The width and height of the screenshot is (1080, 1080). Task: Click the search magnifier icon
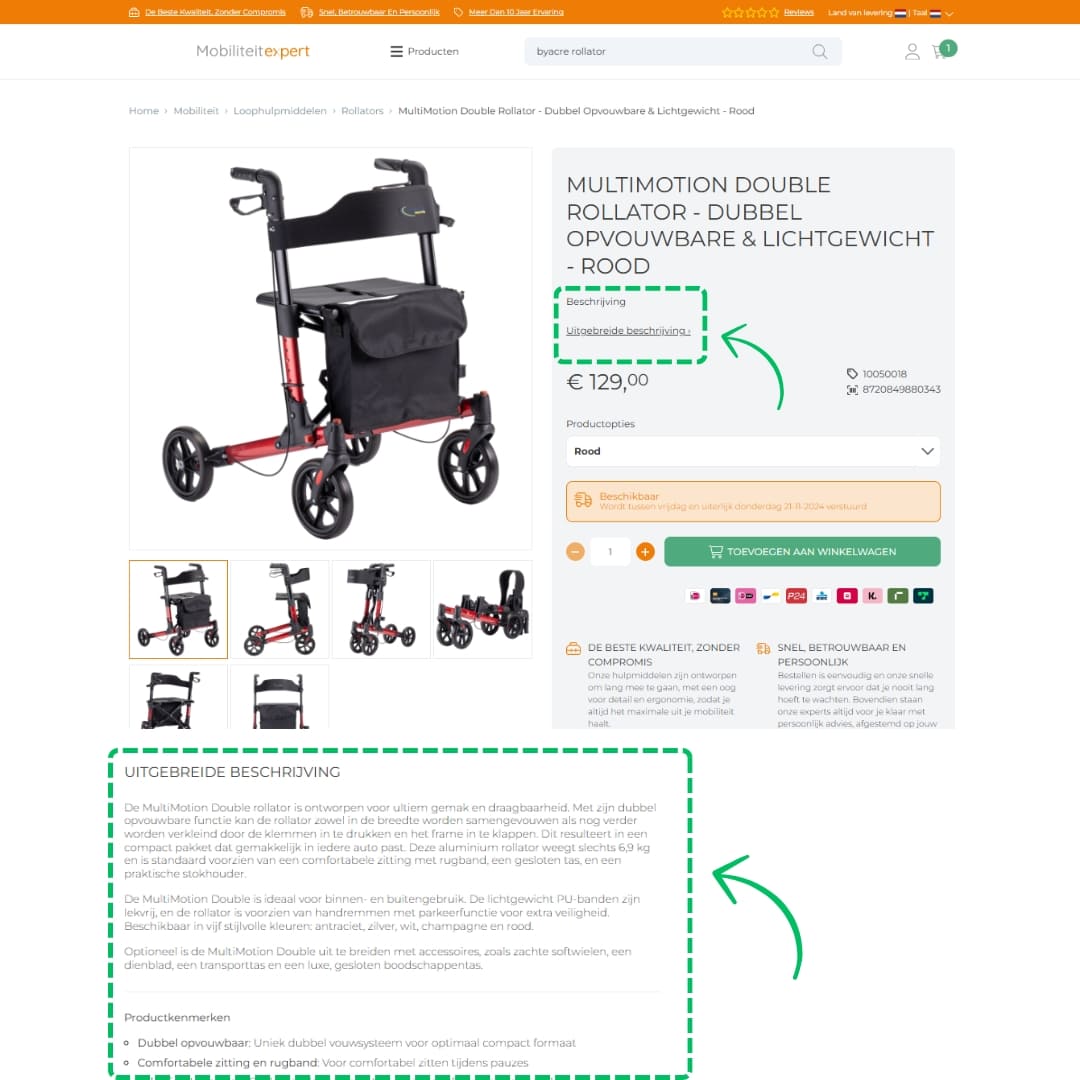click(820, 52)
